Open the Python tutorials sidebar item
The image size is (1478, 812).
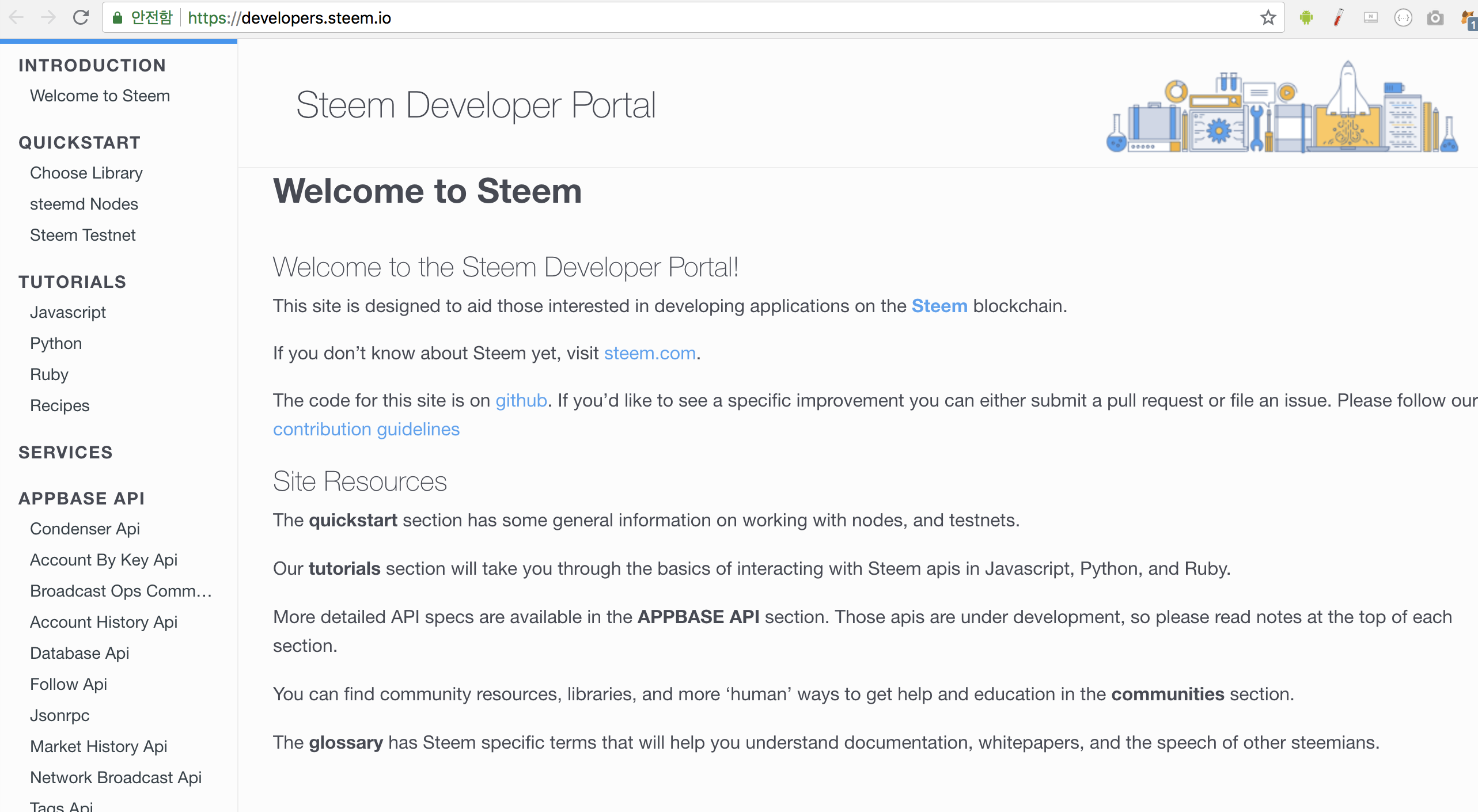coord(56,344)
